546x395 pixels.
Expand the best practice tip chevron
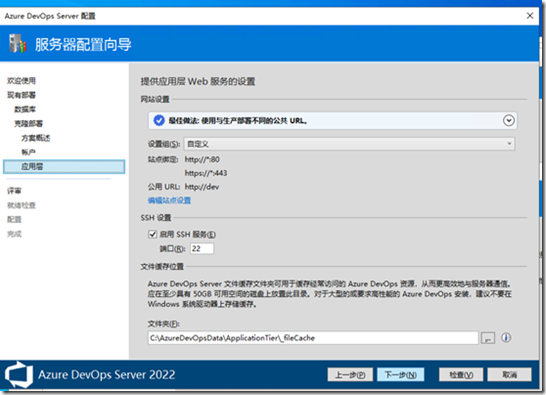pyautogui.click(x=509, y=121)
